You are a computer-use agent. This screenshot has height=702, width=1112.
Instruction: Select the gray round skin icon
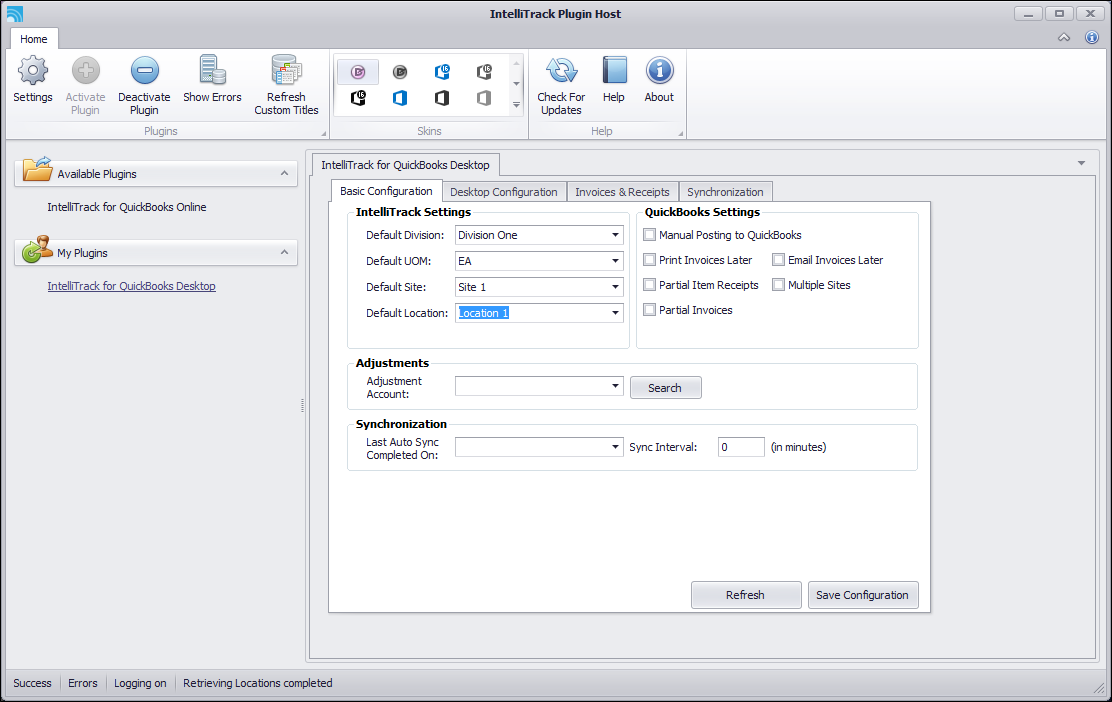(x=400, y=72)
